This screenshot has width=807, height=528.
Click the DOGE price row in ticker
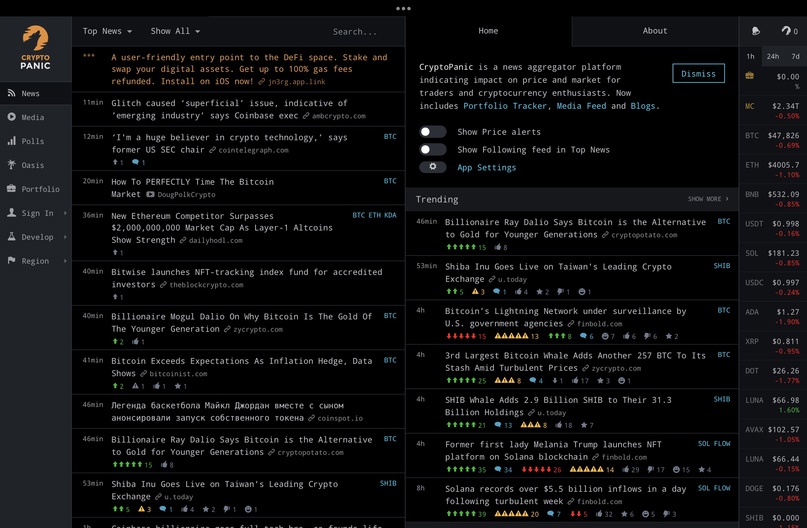tap(772, 492)
